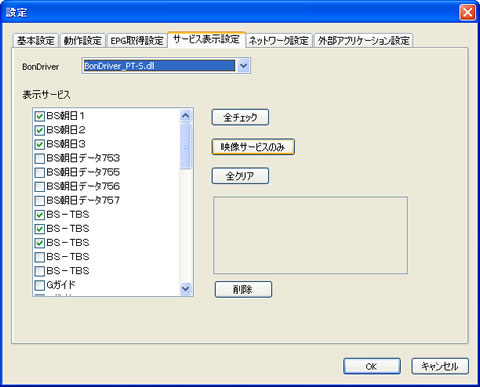Uncheck the BS朝日2 service
Viewport: 480px width, 387px height.
pos(40,130)
